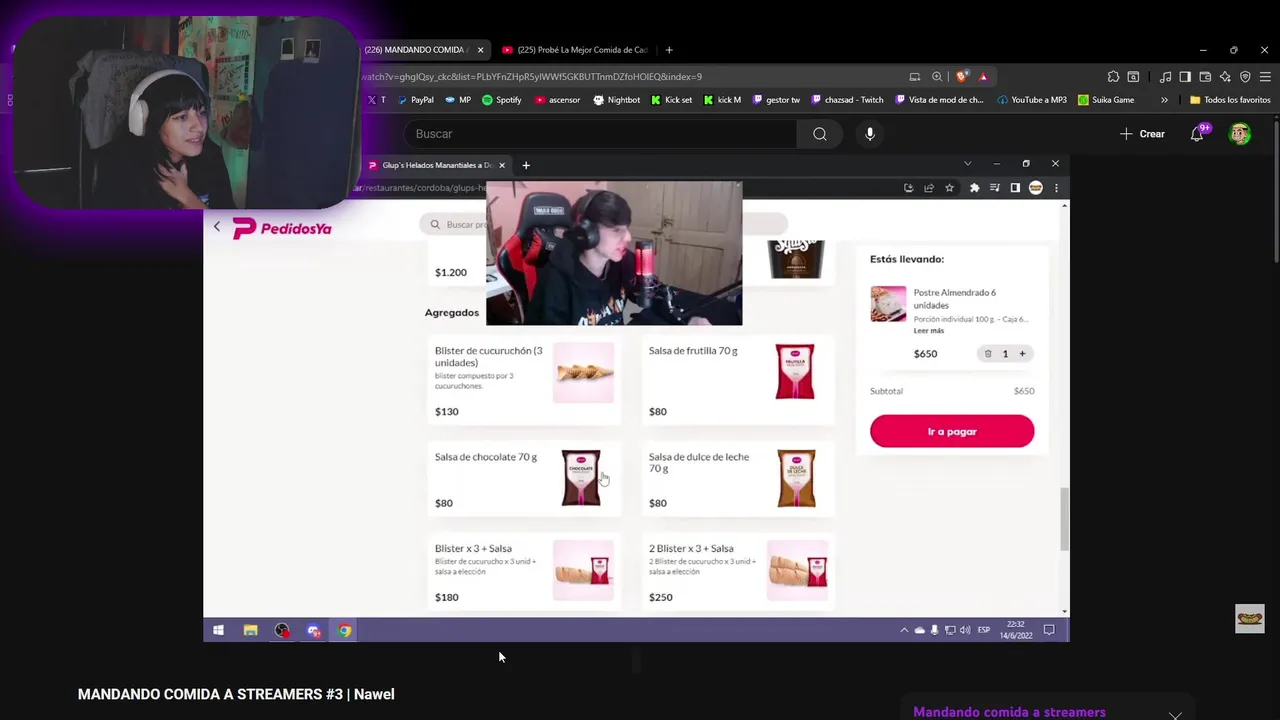Click Postre Almendrado cart item image

(x=888, y=304)
